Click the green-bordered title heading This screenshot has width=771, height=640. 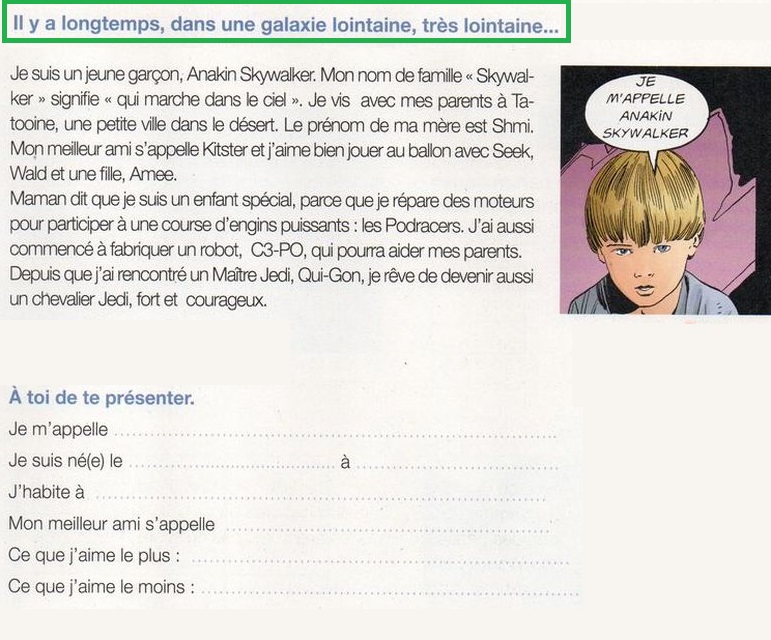point(286,23)
